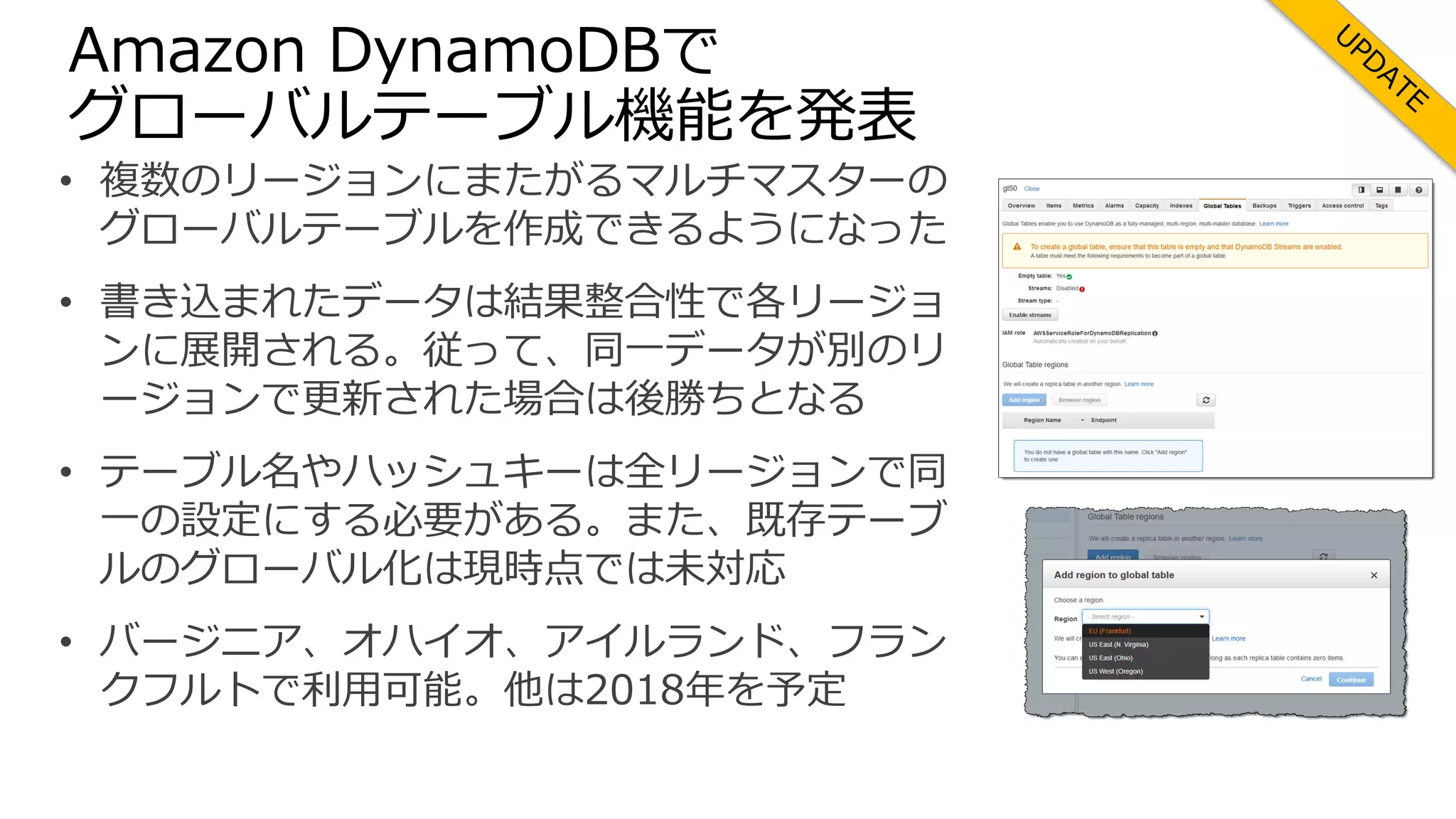Click the Endpoint column header

[1103, 420]
